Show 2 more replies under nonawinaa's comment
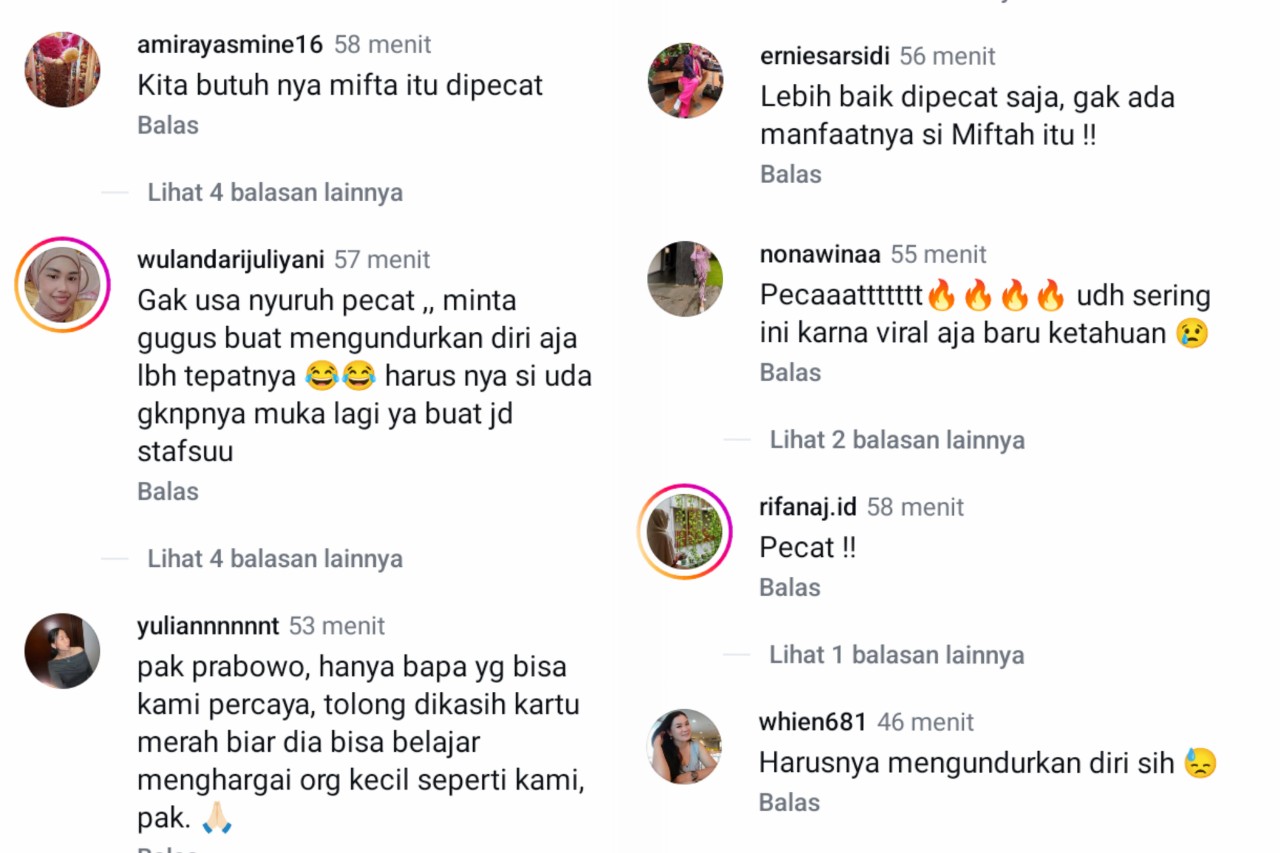The height and width of the screenshot is (853, 1280). tap(897, 439)
